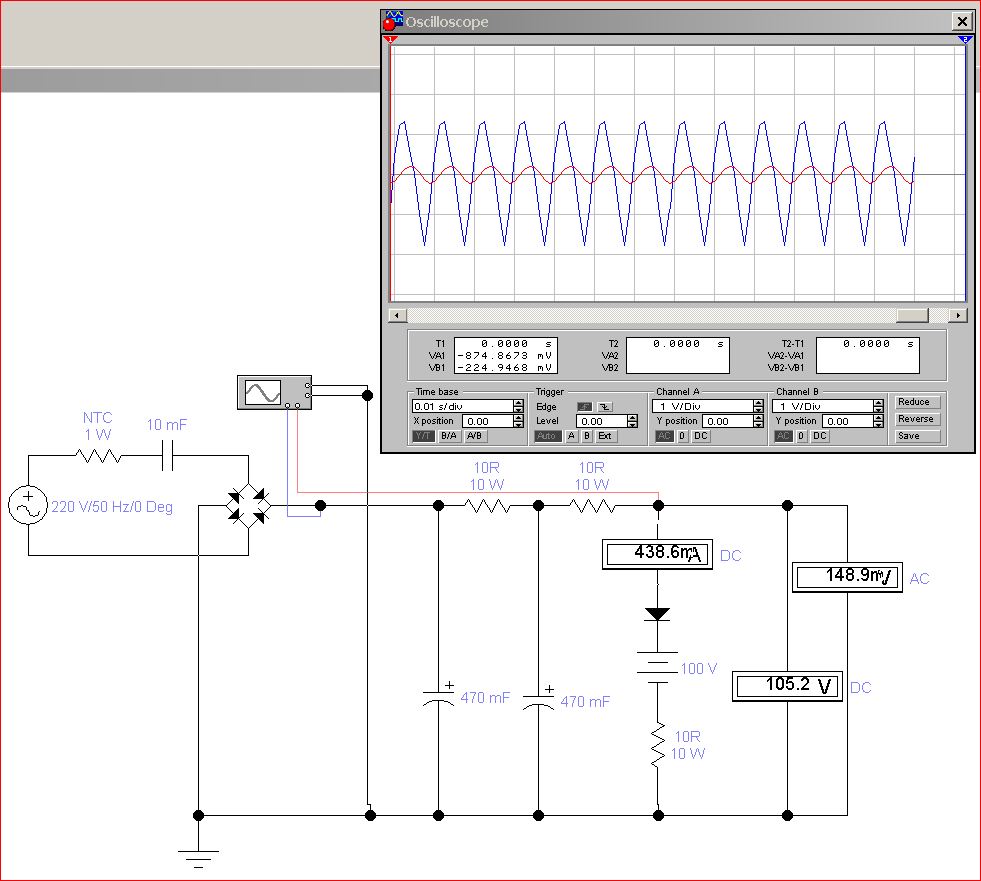Switch Channel A coupling to DC
Screen dimensions: 981x881
pos(701,436)
